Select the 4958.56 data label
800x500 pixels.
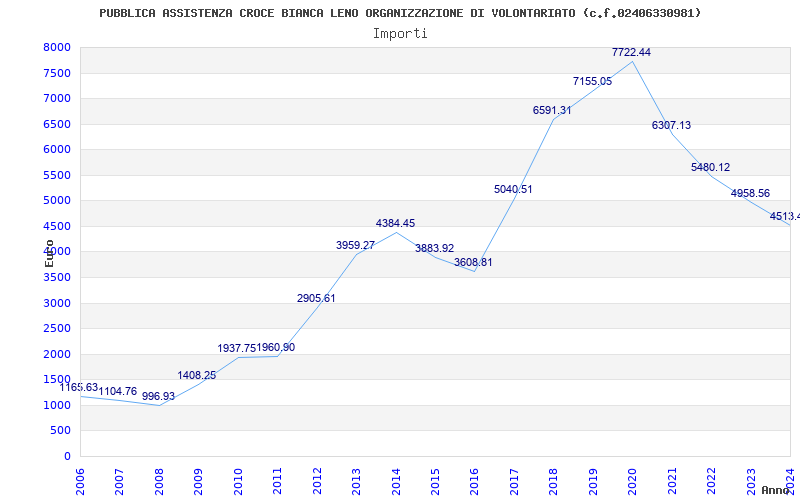[x=750, y=193]
